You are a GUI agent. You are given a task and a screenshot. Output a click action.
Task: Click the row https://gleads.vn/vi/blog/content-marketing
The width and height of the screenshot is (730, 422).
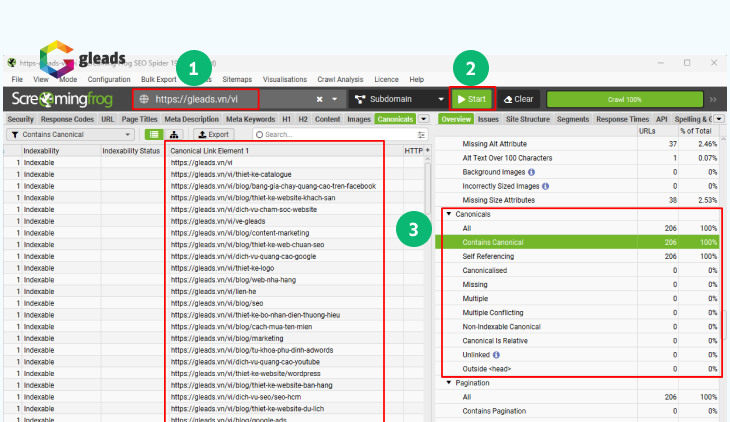point(214,233)
